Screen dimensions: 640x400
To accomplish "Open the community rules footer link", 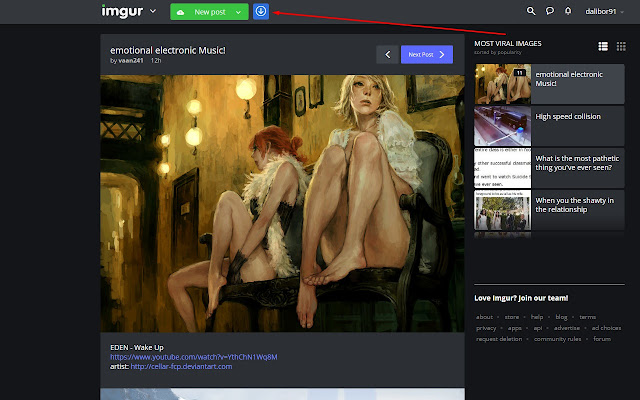I will point(557,339).
